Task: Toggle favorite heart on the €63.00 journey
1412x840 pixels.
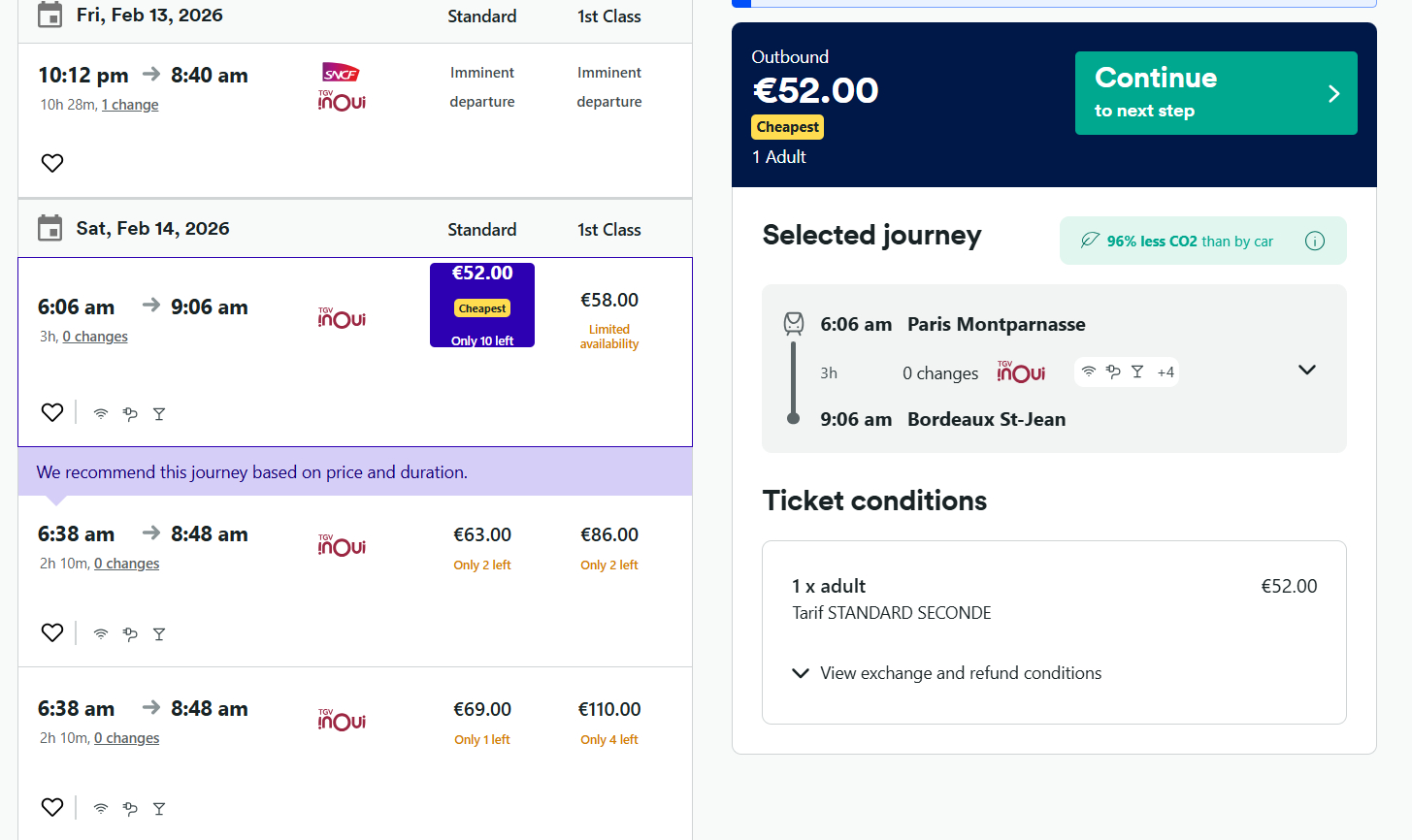Action: tap(52, 632)
